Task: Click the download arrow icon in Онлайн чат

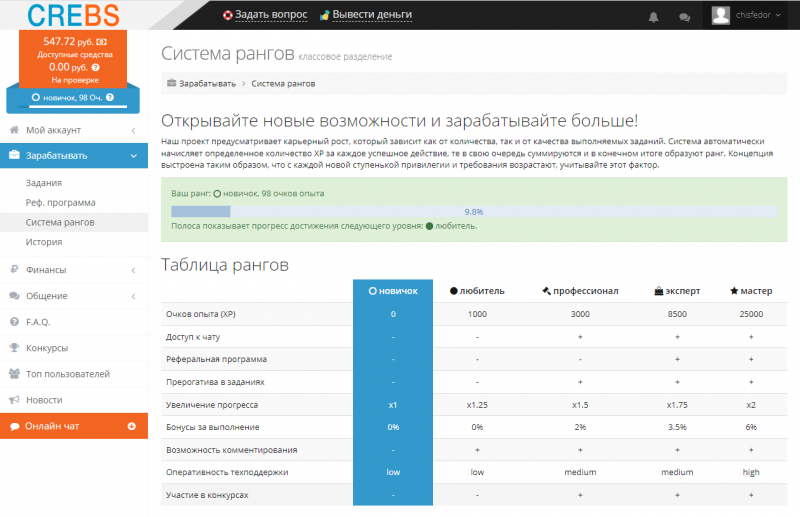Action: coord(132,426)
